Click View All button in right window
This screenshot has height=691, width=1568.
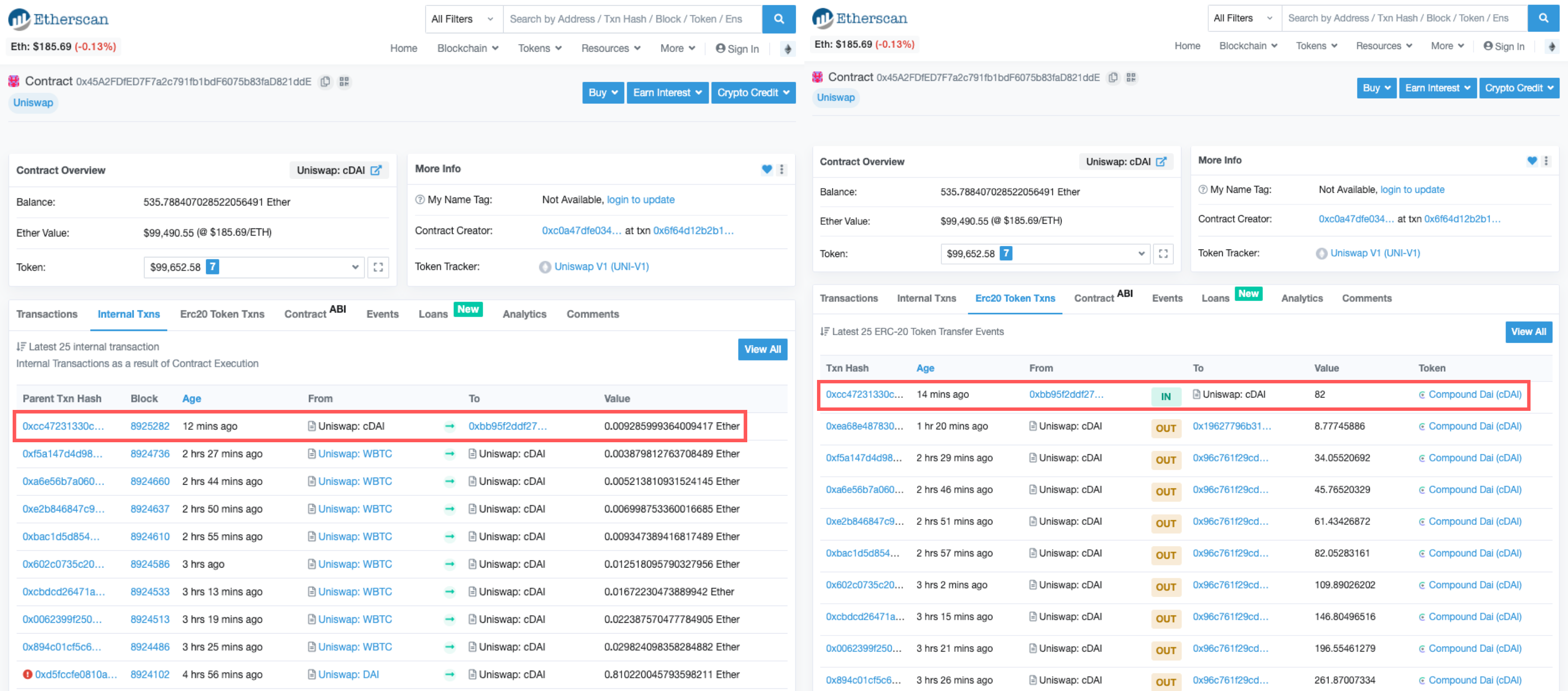1528,332
